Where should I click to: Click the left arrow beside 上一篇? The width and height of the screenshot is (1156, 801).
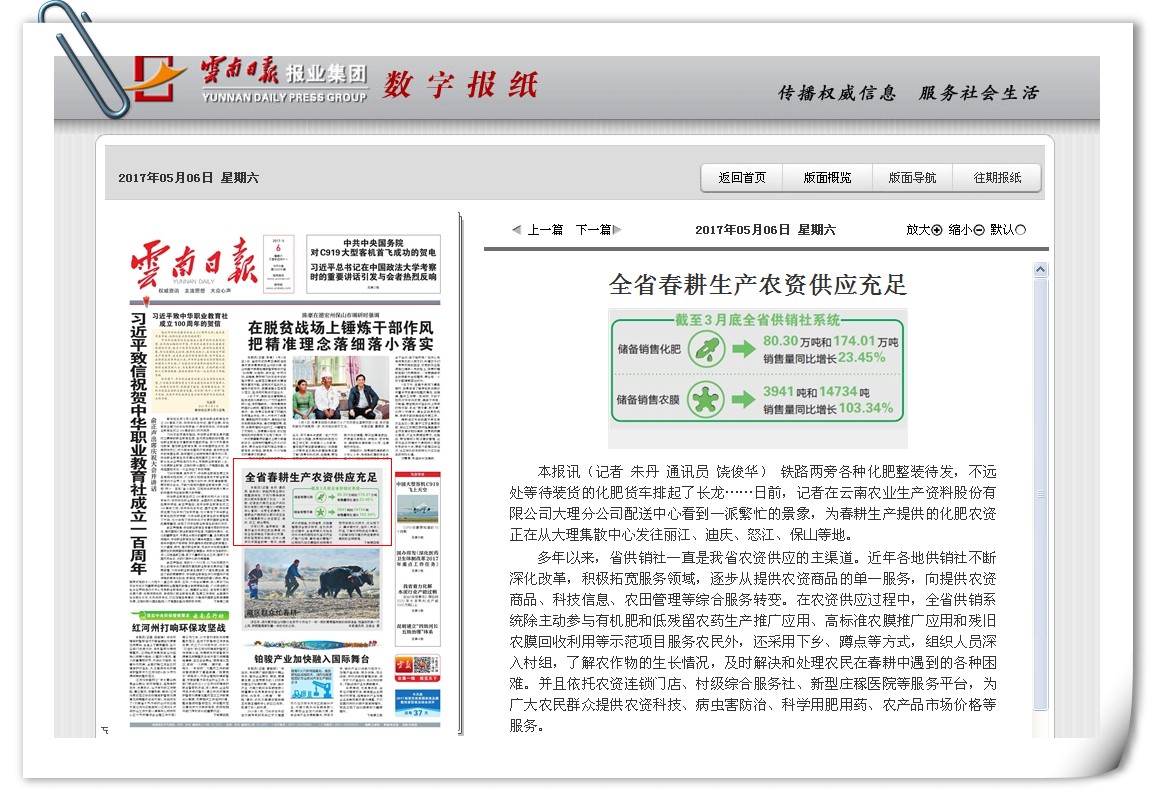pos(516,230)
